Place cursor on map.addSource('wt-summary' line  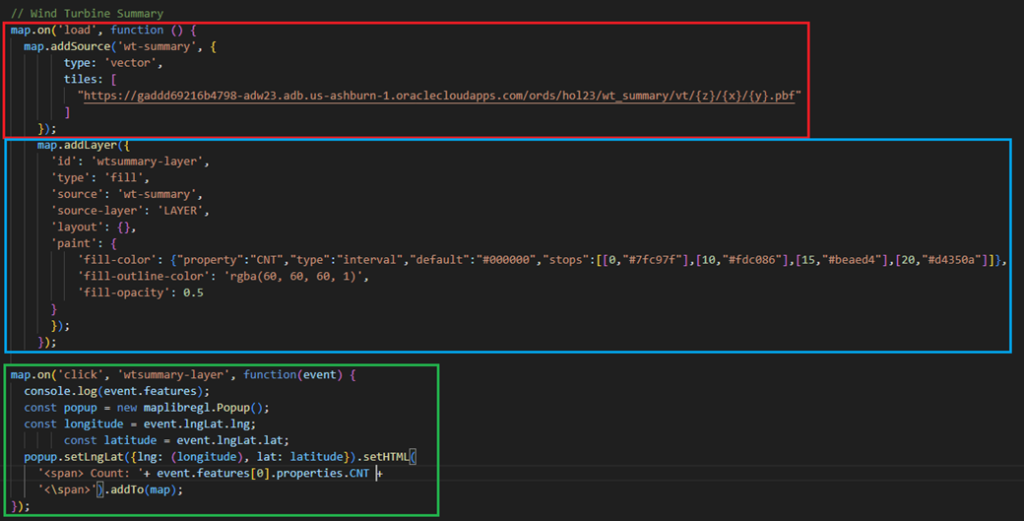[x=120, y=46]
